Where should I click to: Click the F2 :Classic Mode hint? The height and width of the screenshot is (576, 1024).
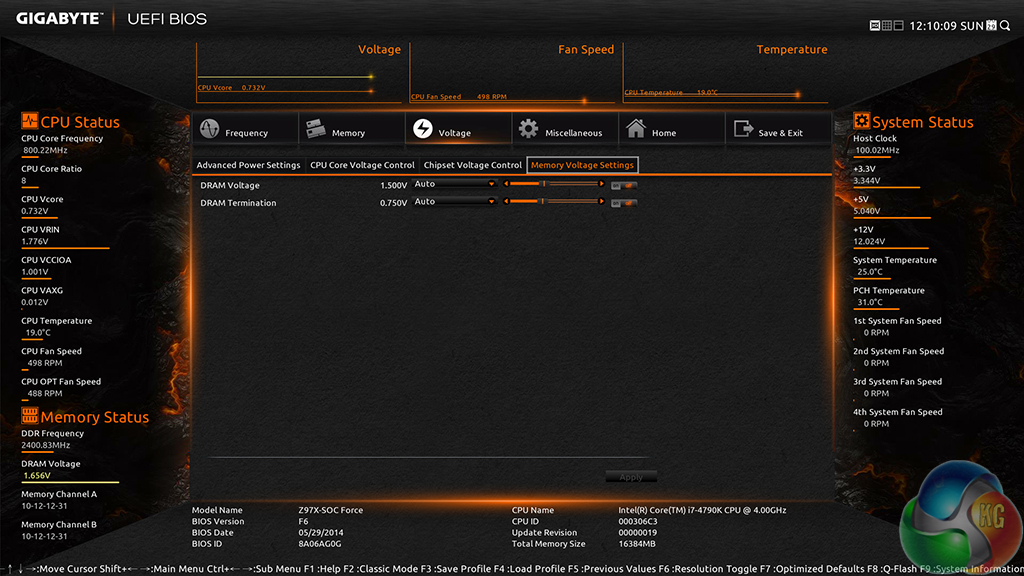[x=381, y=569]
